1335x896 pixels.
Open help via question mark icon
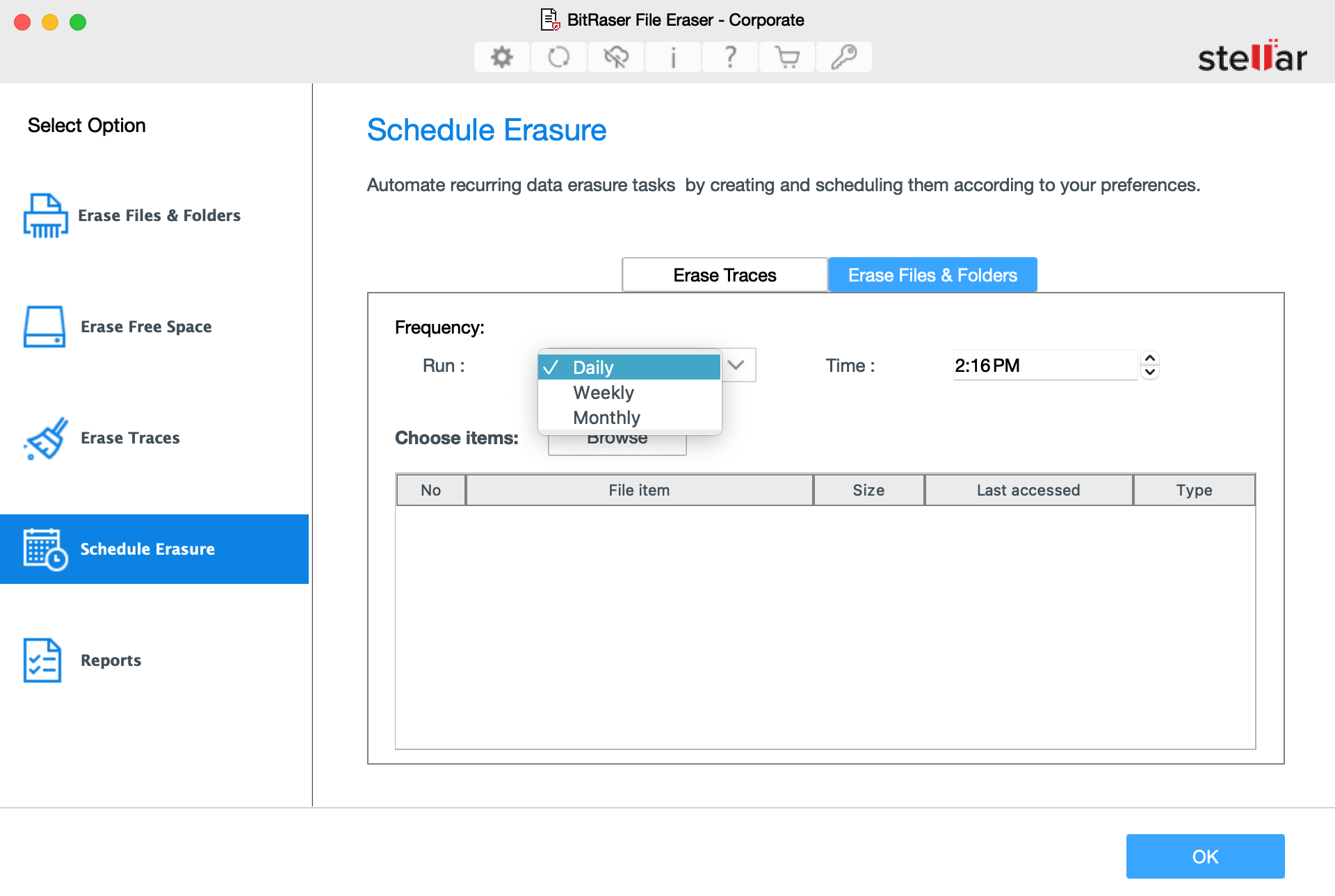[x=729, y=57]
